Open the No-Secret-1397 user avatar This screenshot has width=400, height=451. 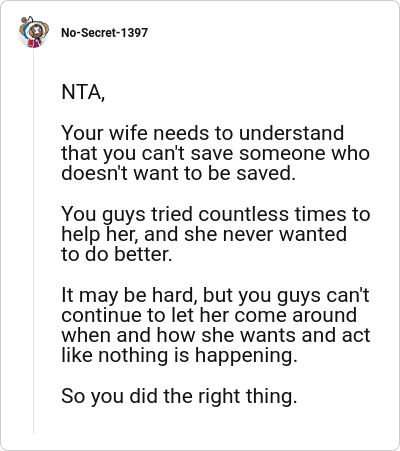click(x=33, y=32)
